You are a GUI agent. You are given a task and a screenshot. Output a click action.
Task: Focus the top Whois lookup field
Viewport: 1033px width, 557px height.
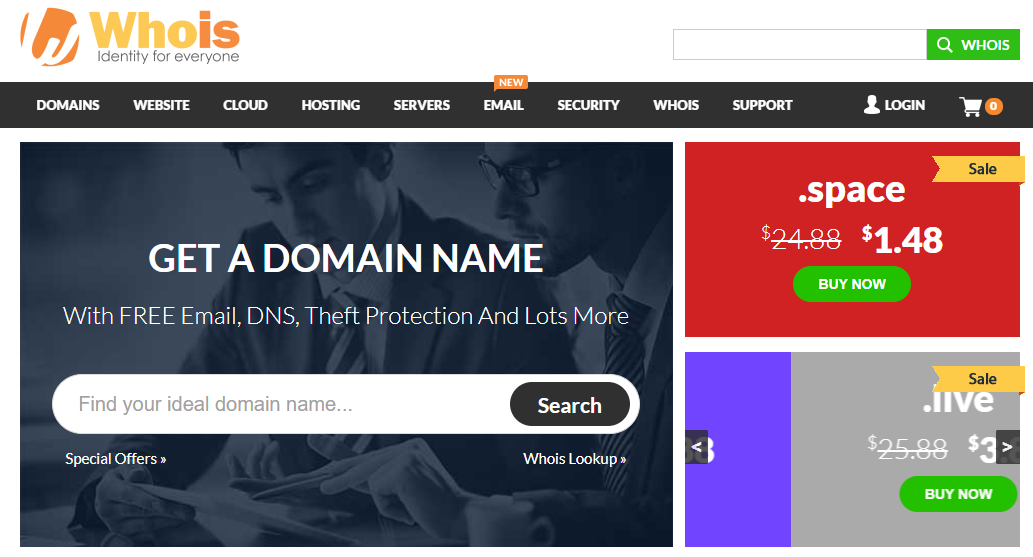(800, 45)
